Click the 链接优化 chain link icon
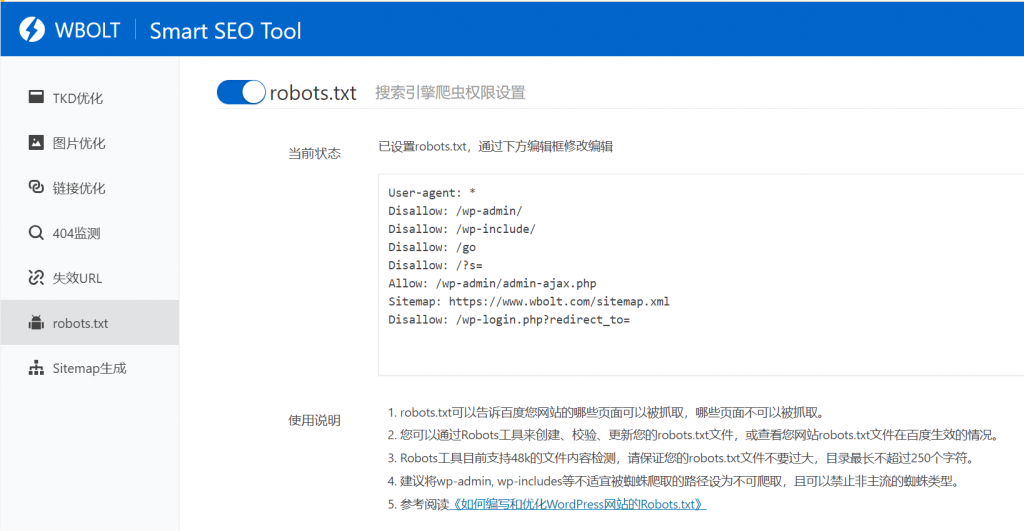The height and width of the screenshot is (531, 1024). tap(36, 188)
